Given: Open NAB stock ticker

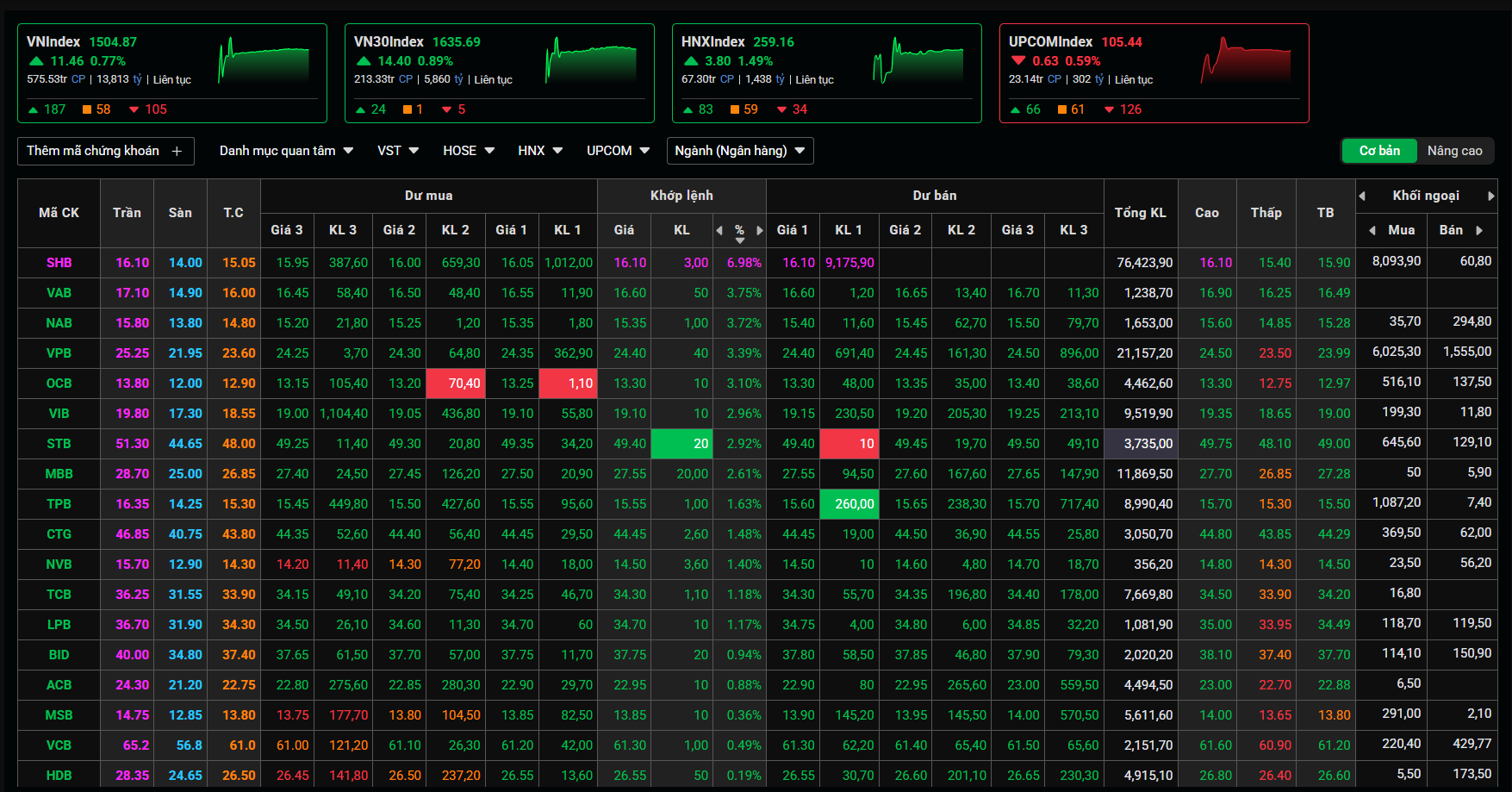Looking at the screenshot, I should [x=59, y=323].
